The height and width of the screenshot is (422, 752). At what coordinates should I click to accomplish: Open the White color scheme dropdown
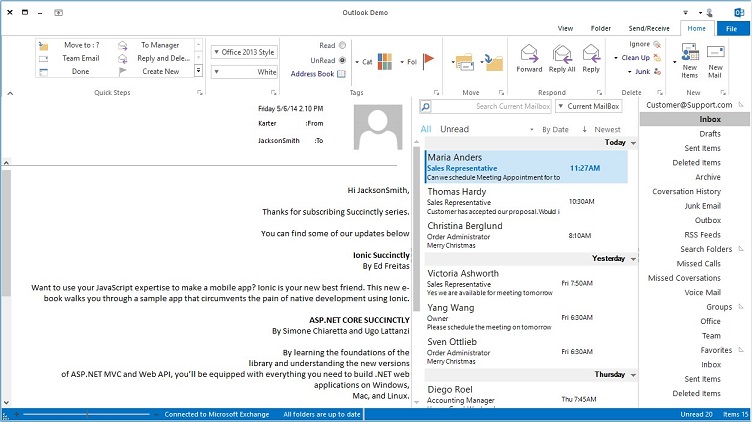(244, 72)
